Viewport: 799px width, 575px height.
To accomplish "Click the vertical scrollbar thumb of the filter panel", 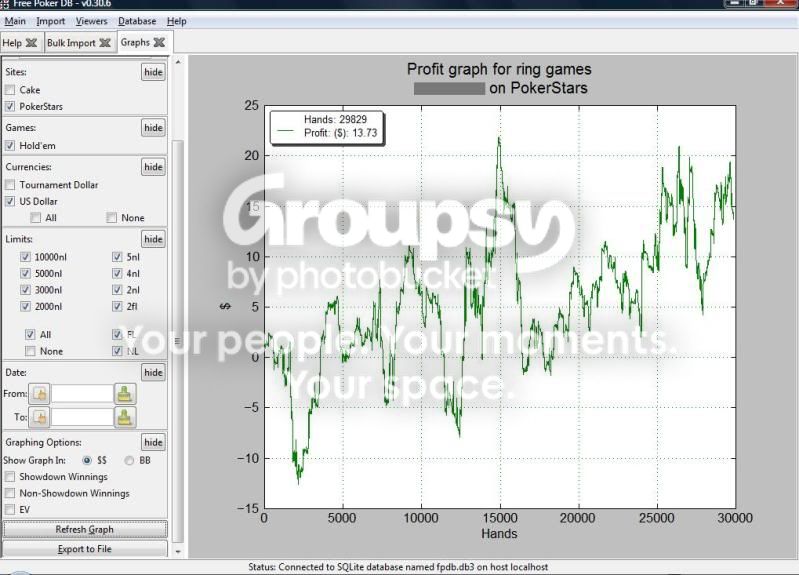I will [178, 341].
